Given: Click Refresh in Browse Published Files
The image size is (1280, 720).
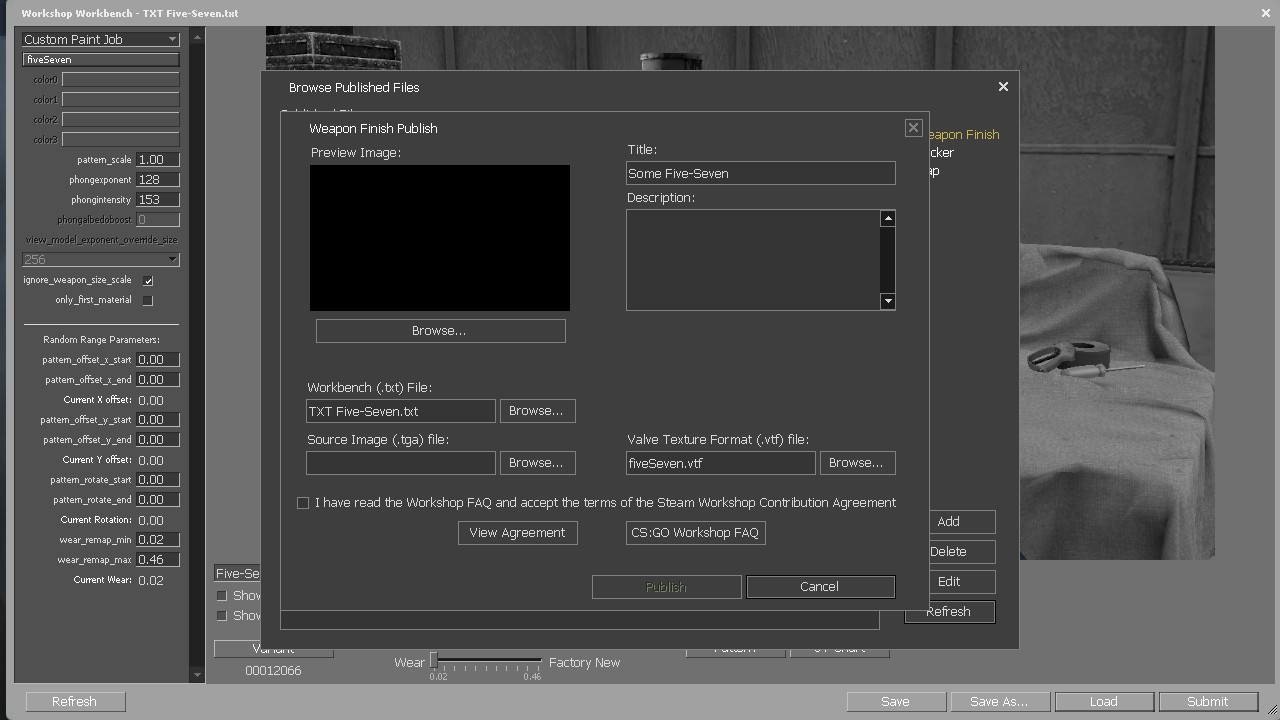Looking at the screenshot, I should tap(949, 611).
